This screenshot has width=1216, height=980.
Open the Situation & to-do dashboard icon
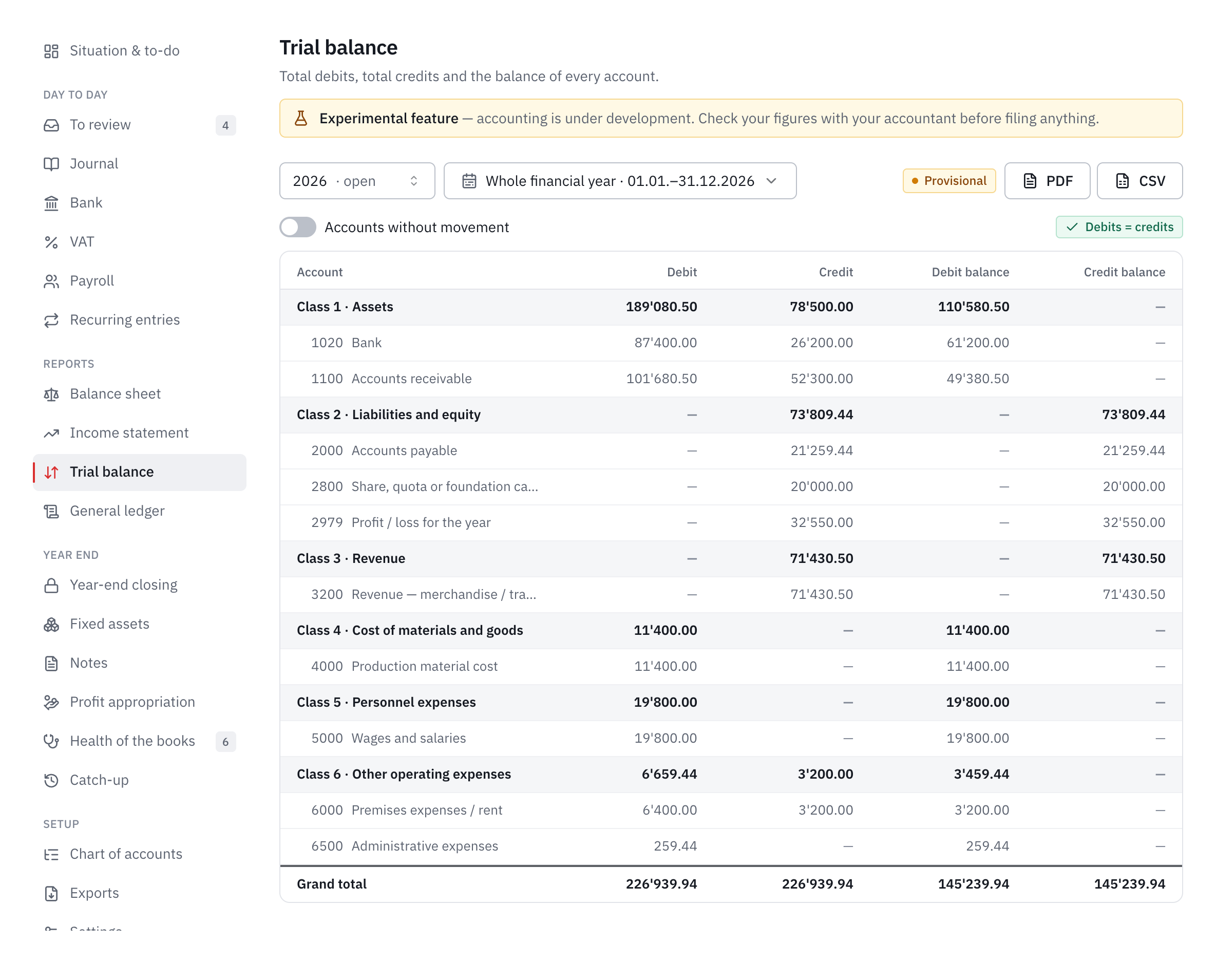[51, 51]
